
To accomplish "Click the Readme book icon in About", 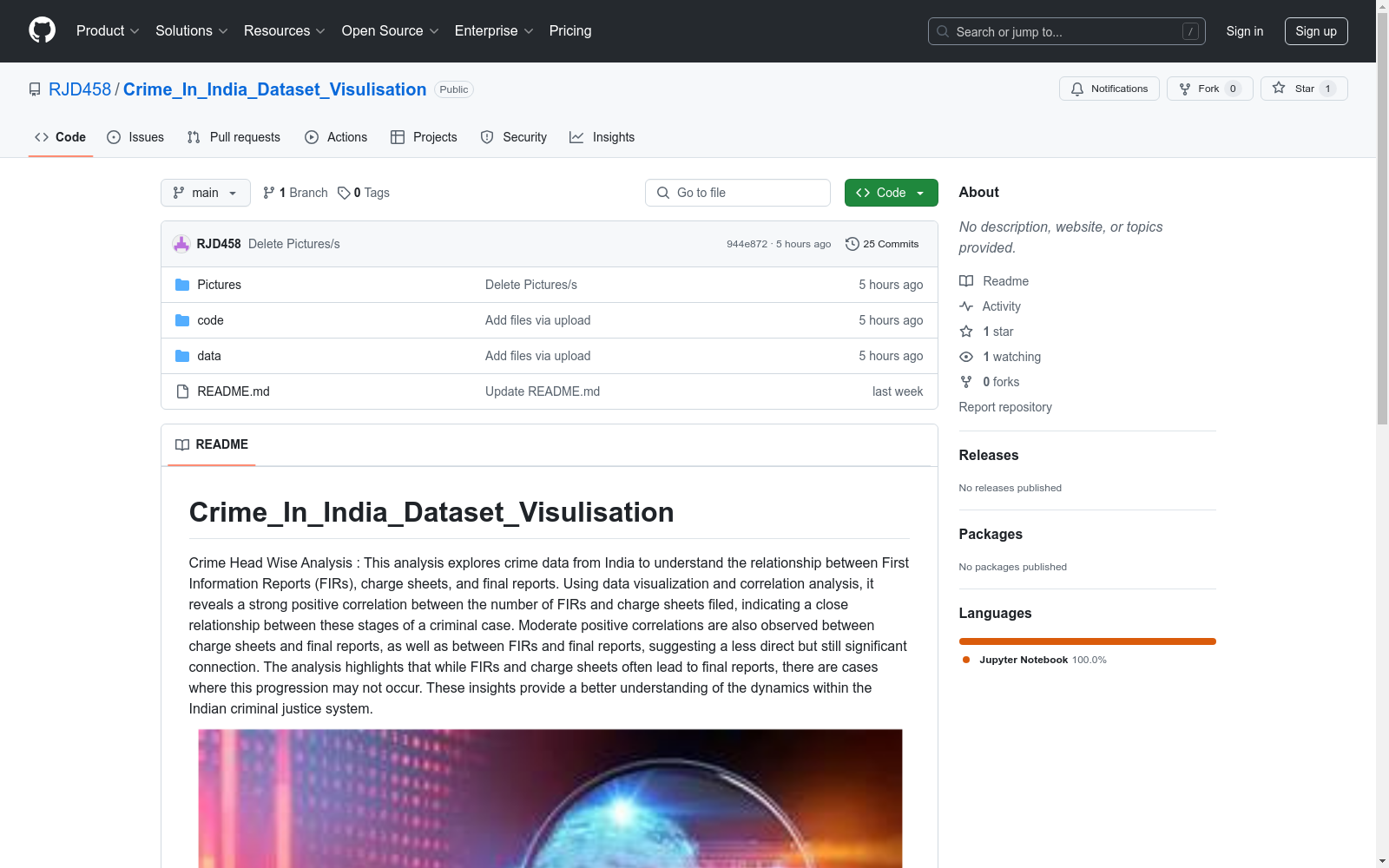I will [966, 281].
